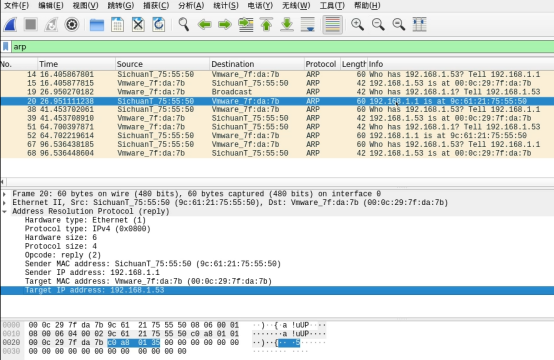Select the Target MAC address field
This screenshot has width=554, height=360.
pyautogui.click(x=148, y=282)
